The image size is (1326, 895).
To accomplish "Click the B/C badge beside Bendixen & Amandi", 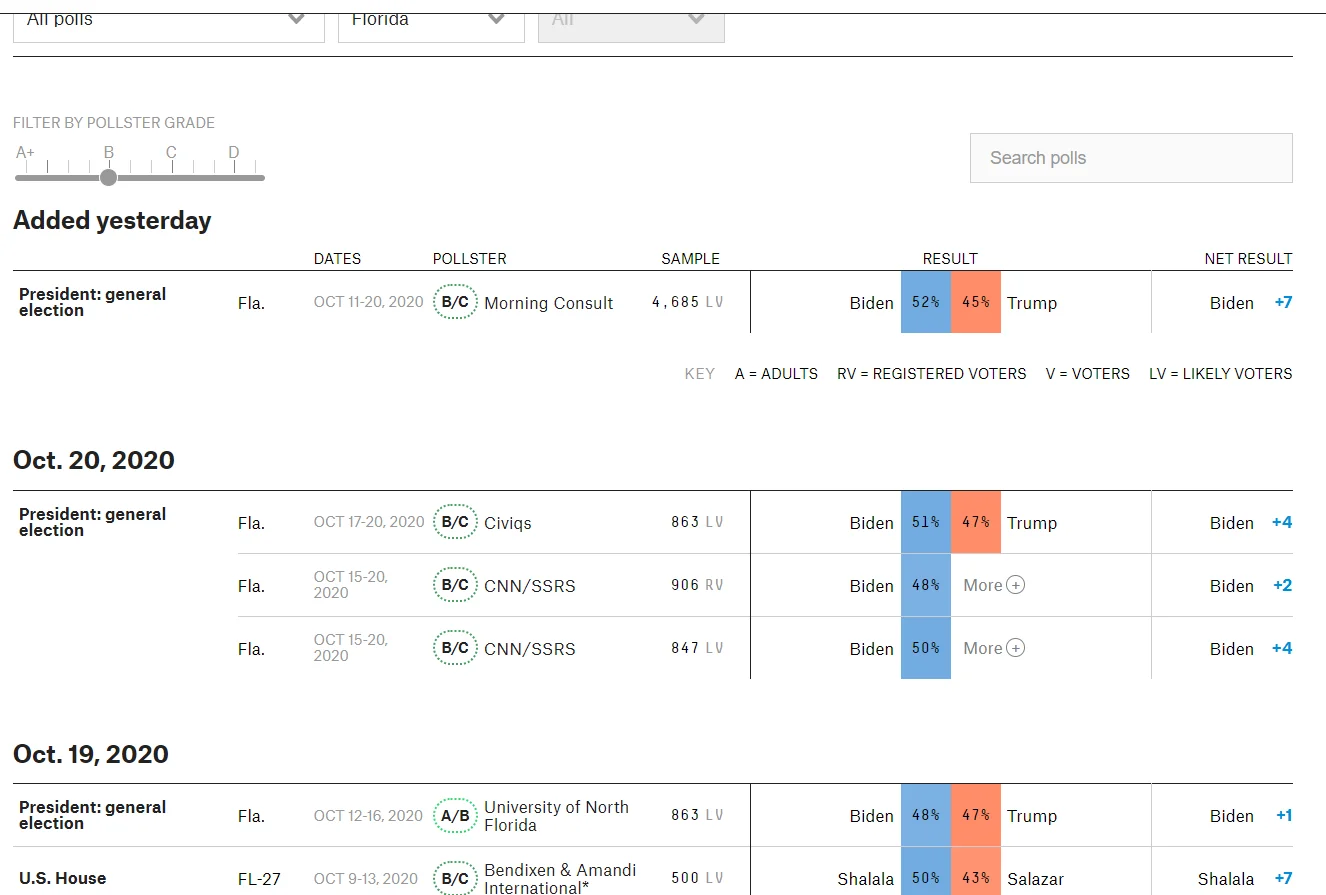I will 455,878.
